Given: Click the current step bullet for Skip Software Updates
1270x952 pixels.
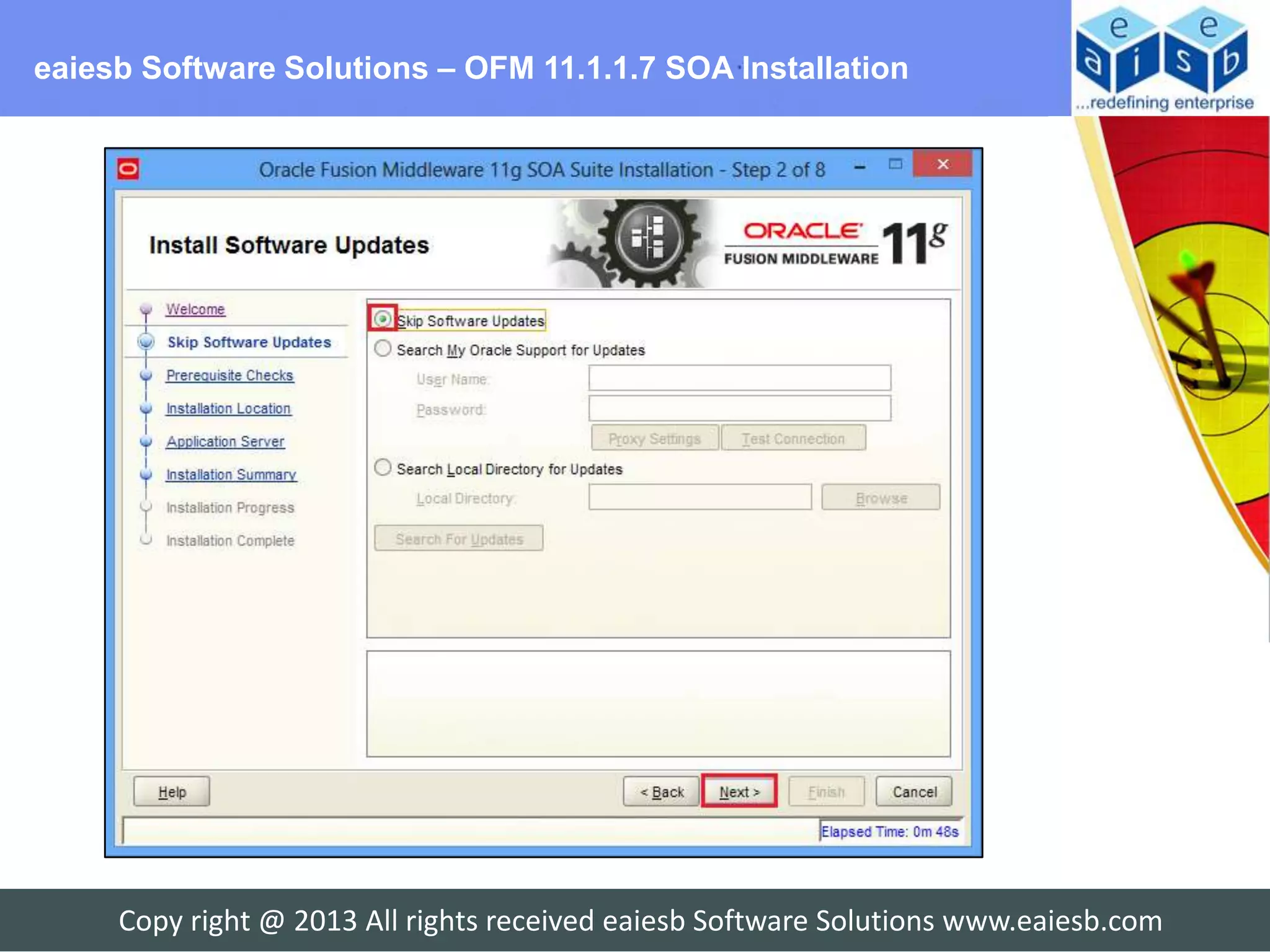Looking at the screenshot, I should point(146,342).
